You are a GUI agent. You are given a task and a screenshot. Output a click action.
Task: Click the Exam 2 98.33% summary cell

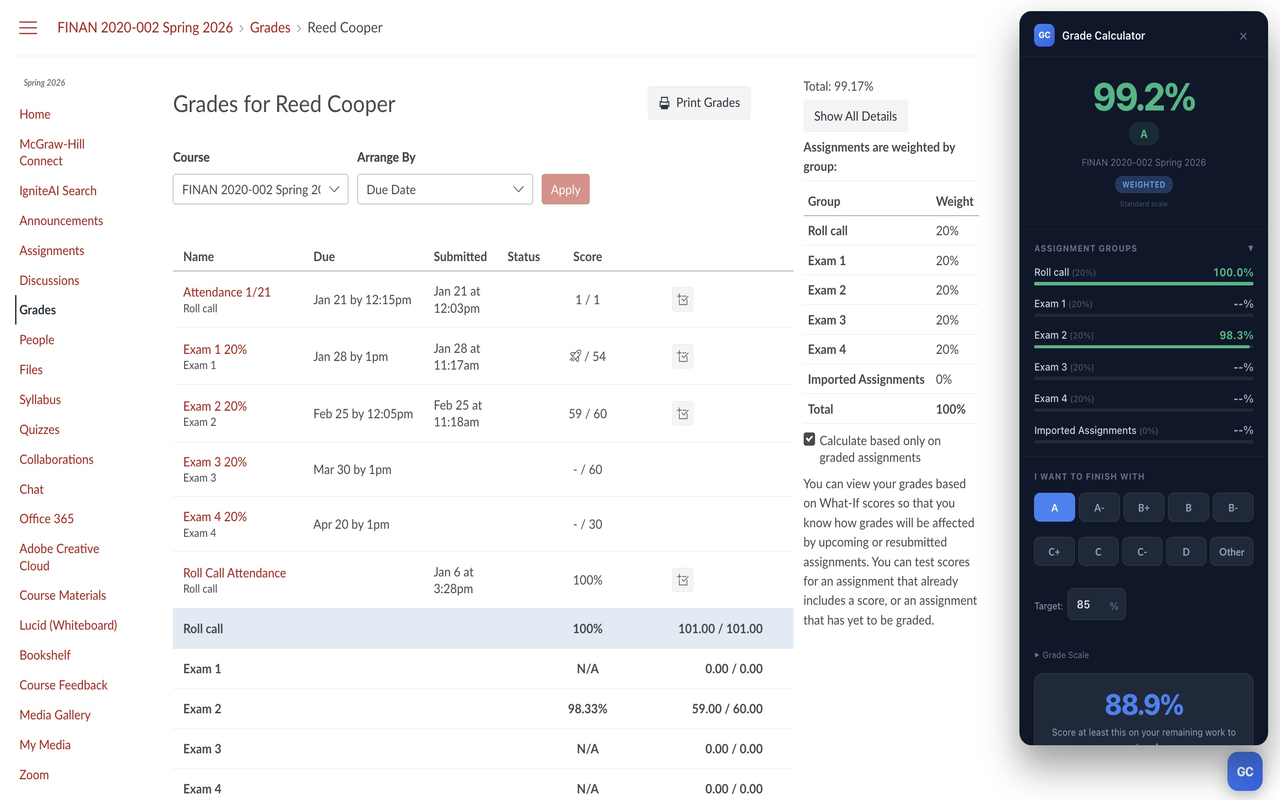(587, 709)
